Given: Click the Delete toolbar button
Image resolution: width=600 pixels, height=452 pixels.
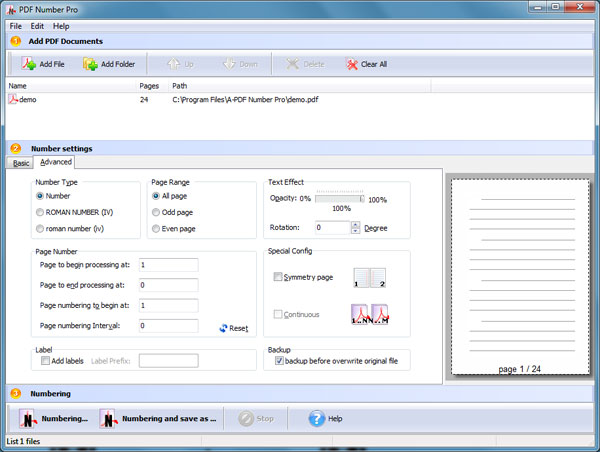Looking at the screenshot, I should [x=305, y=64].
